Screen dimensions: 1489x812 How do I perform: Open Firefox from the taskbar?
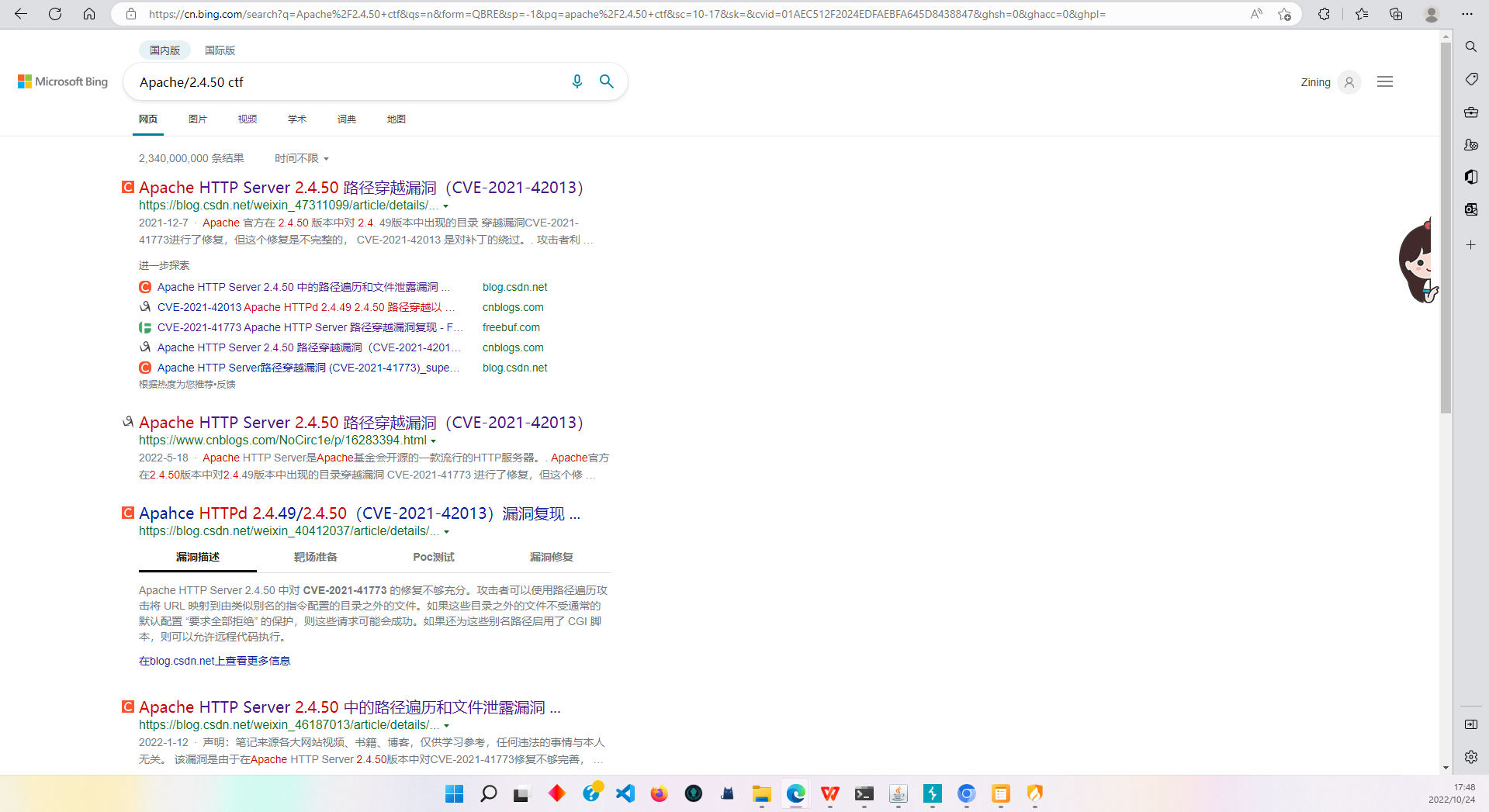pyautogui.click(x=660, y=793)
